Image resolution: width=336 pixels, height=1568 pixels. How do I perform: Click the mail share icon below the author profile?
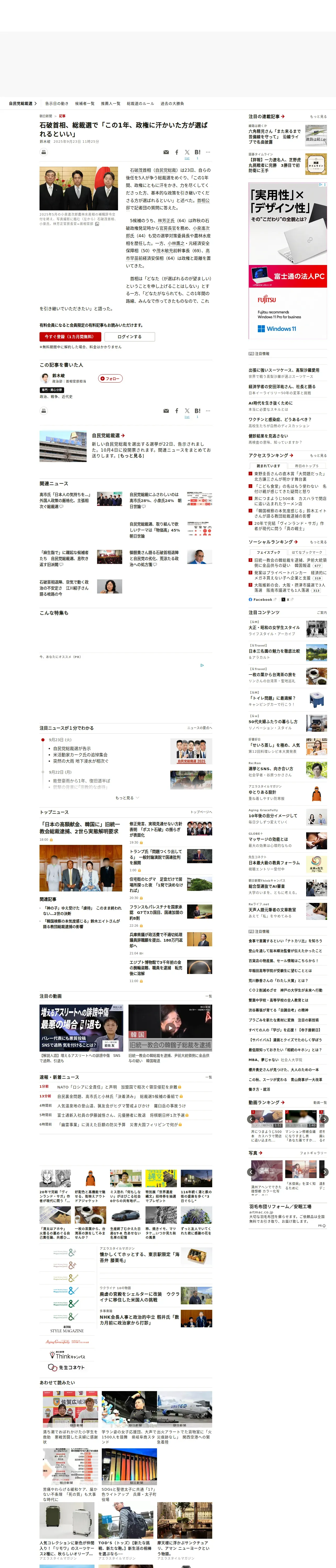[166, 411]
